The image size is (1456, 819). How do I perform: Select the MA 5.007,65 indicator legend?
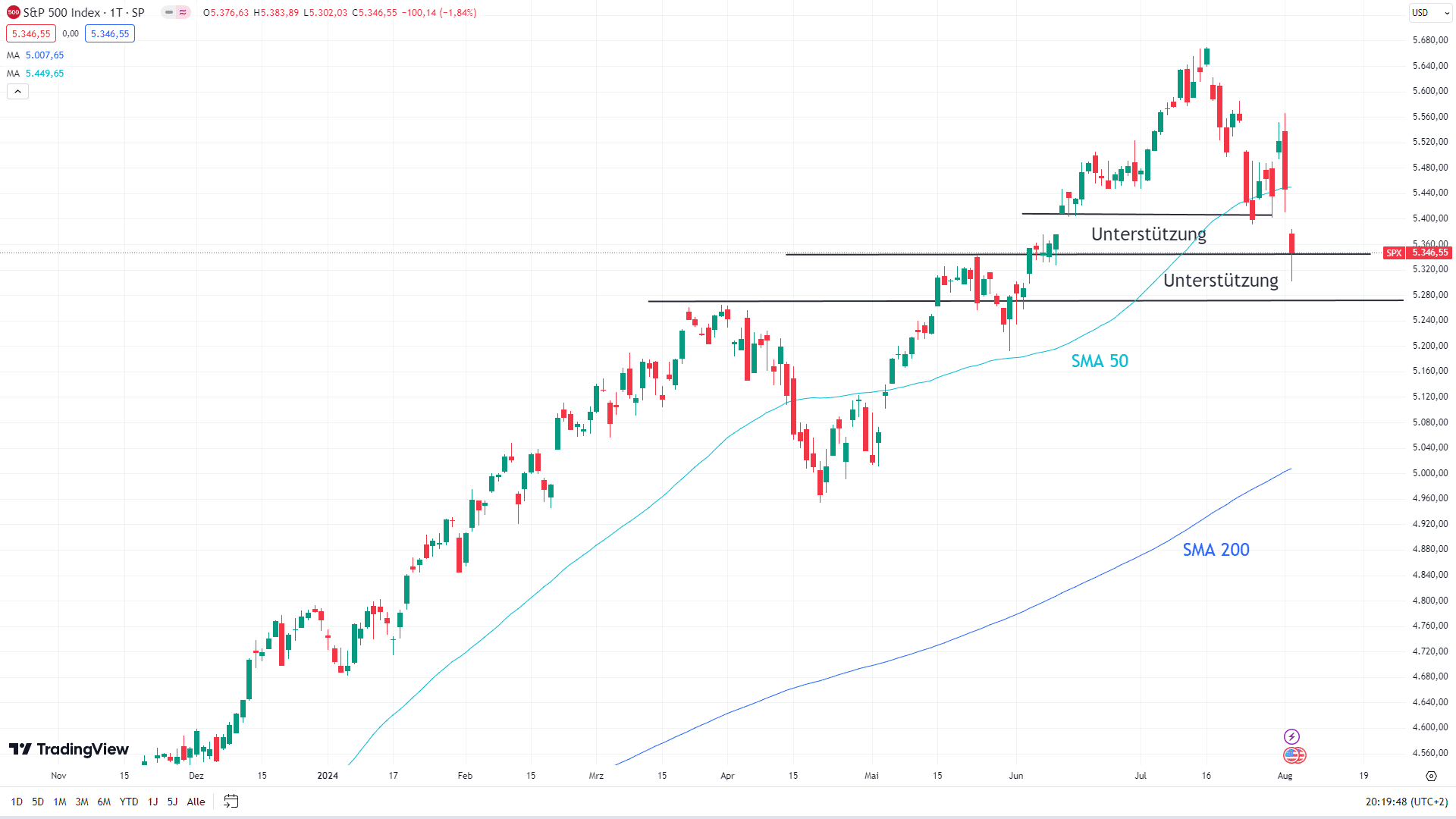[x=36, y=55]
